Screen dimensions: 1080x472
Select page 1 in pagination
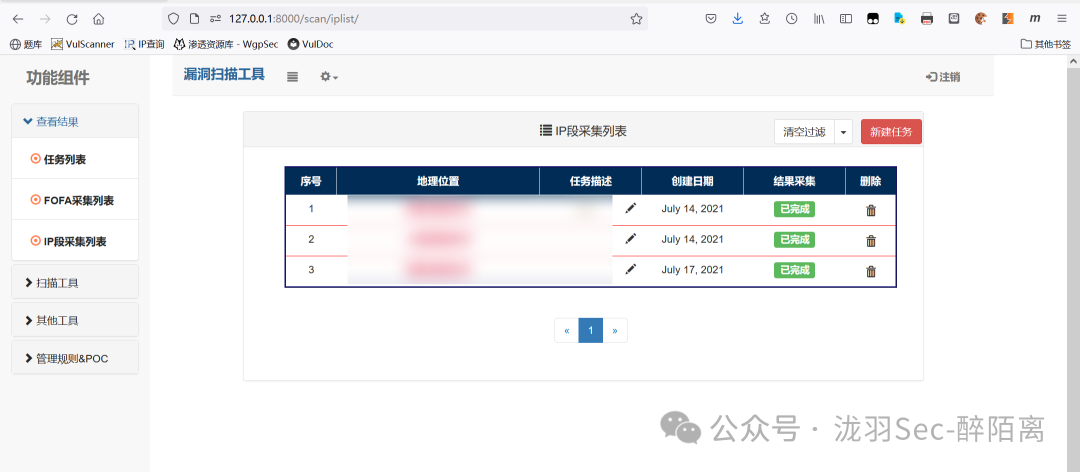point(591,330)
